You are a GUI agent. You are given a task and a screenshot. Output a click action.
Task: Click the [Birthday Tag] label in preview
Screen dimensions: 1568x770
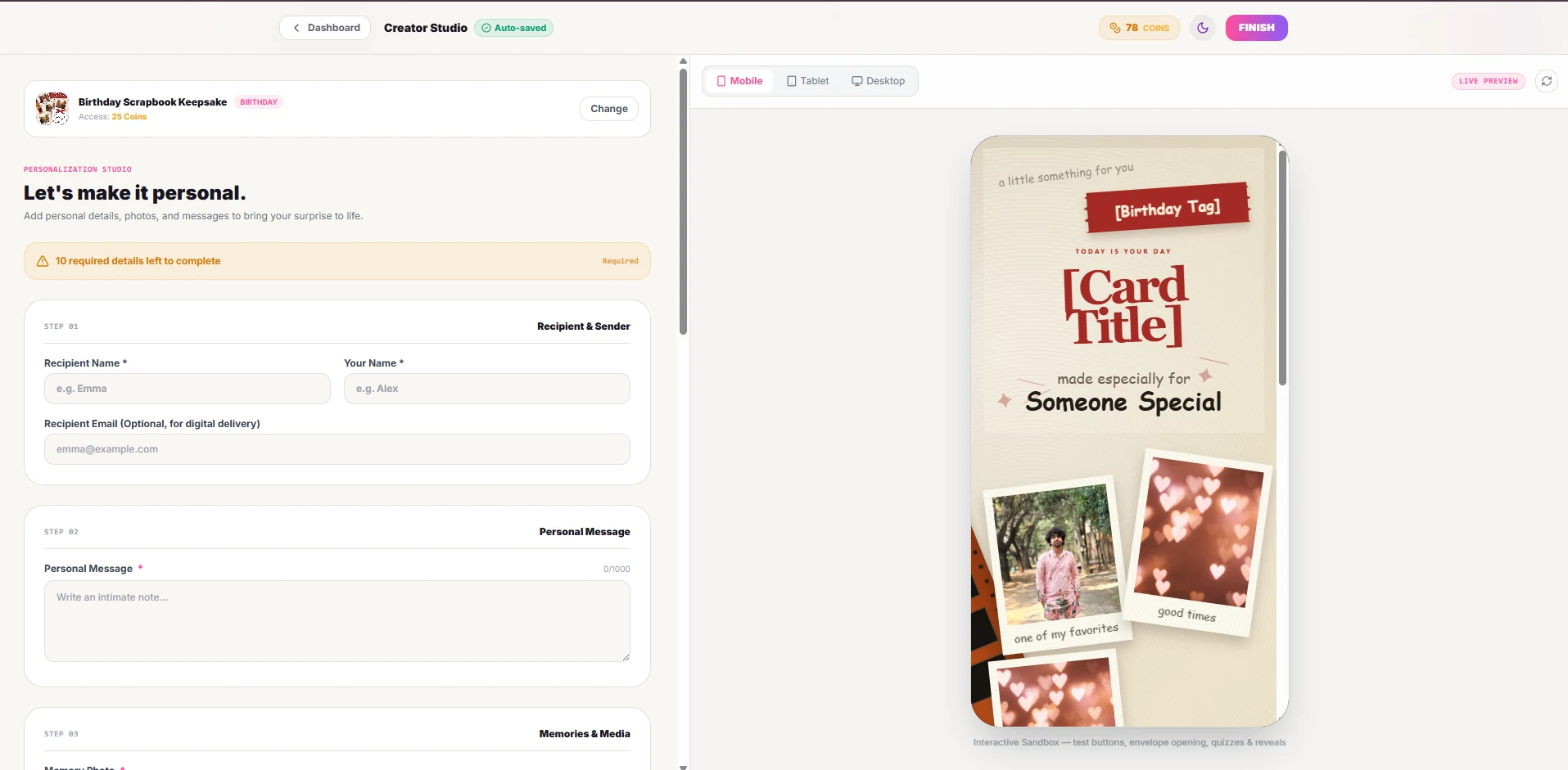(x=1168, y=209)
